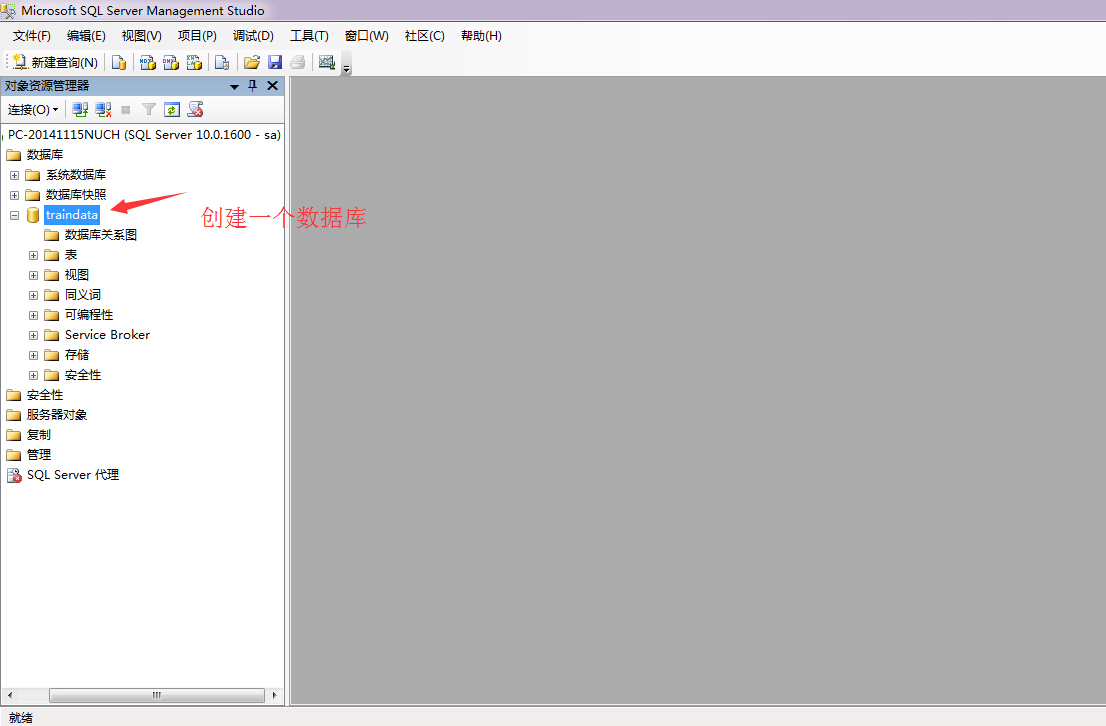Image resolution: width=1106 pixels, height=726 pixels.
Task: Click the Save toolbar icon
Action: click(275, 62)
